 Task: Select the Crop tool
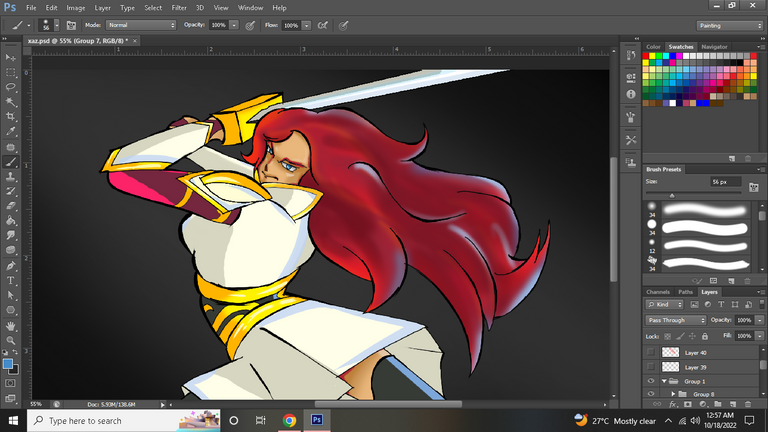click(10, 117)
